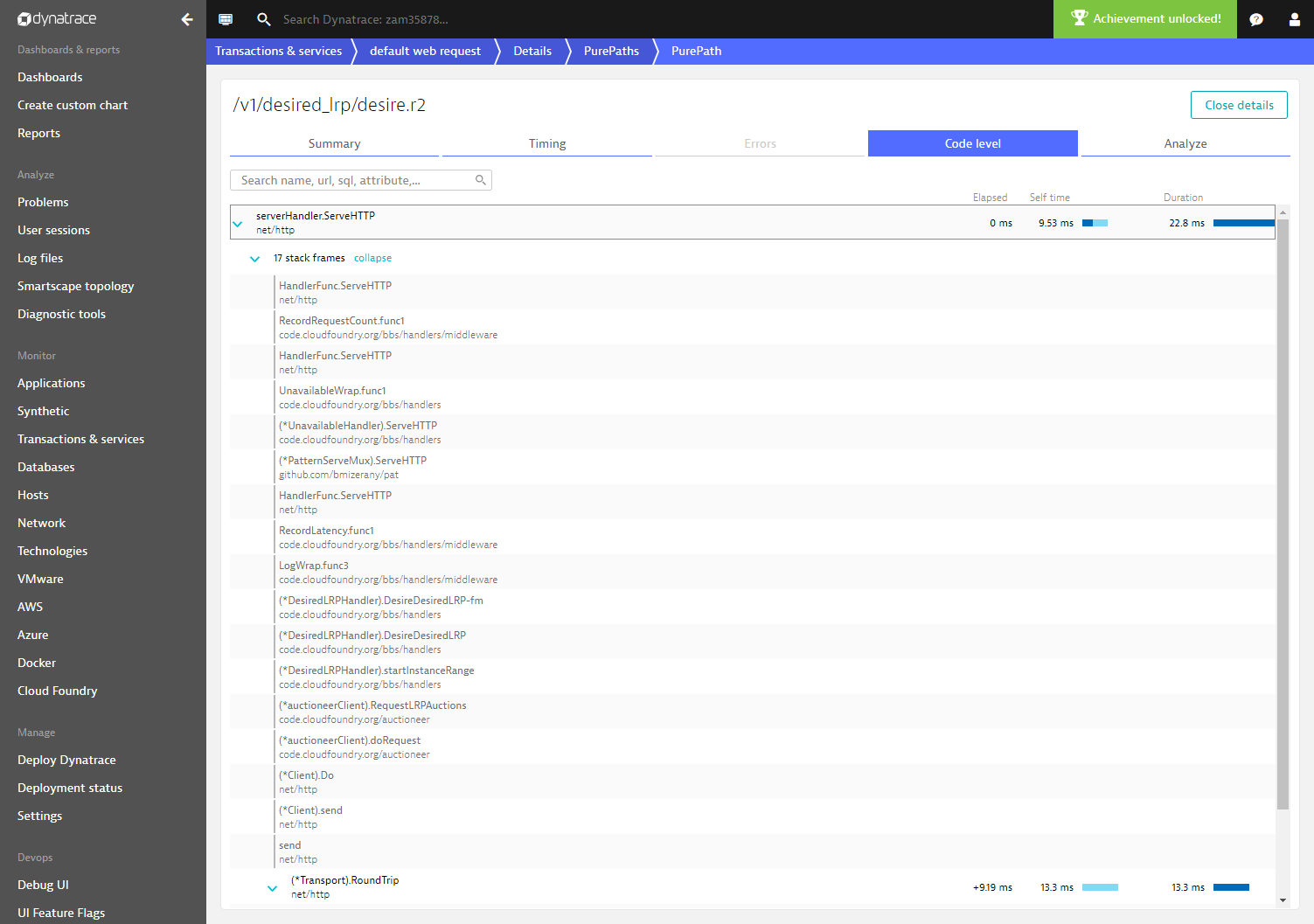Open Synthetic in sidebar
The height and width of the screenshot is (924, 1314).
pos(43,411)
